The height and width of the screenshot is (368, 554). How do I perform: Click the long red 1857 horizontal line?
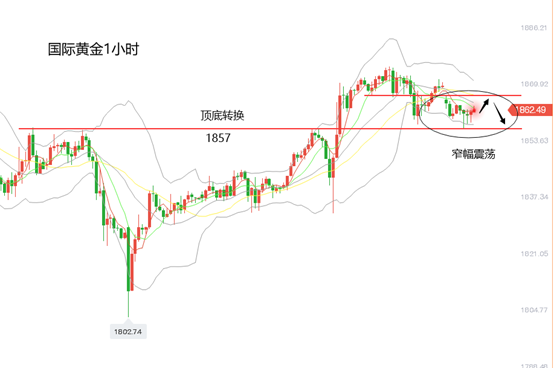click(x=270, y=129)
